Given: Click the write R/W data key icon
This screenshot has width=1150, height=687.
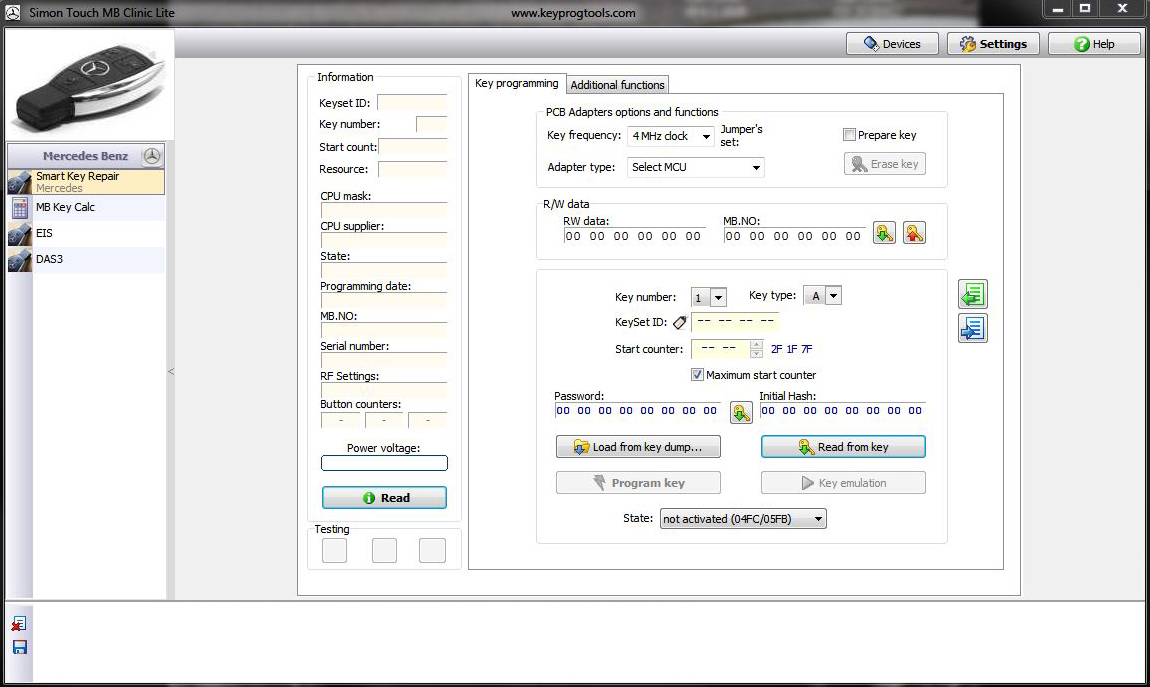Looking at the screenshot, I should tap(914, 233).
